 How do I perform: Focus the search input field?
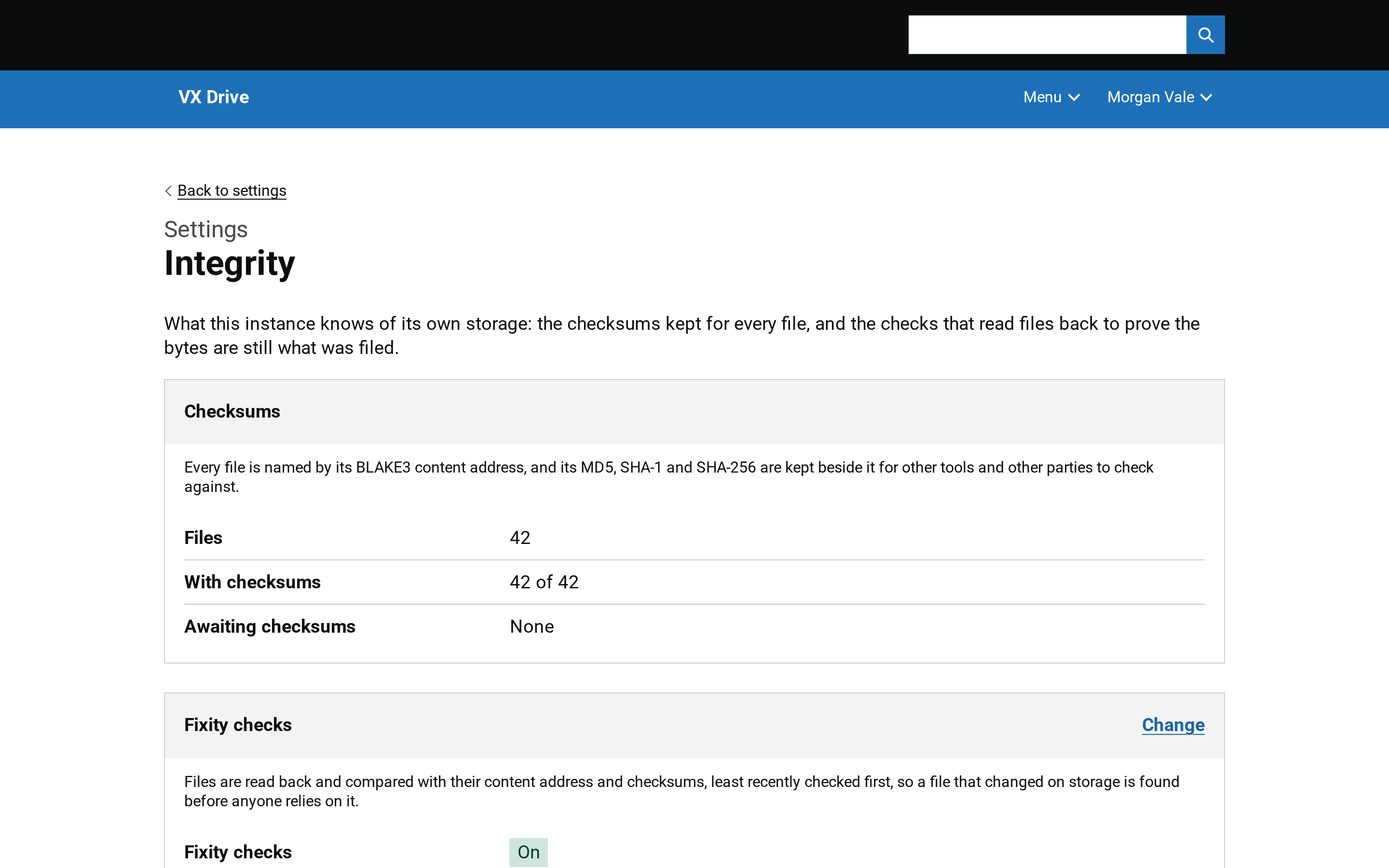(x=1047, y=35)
